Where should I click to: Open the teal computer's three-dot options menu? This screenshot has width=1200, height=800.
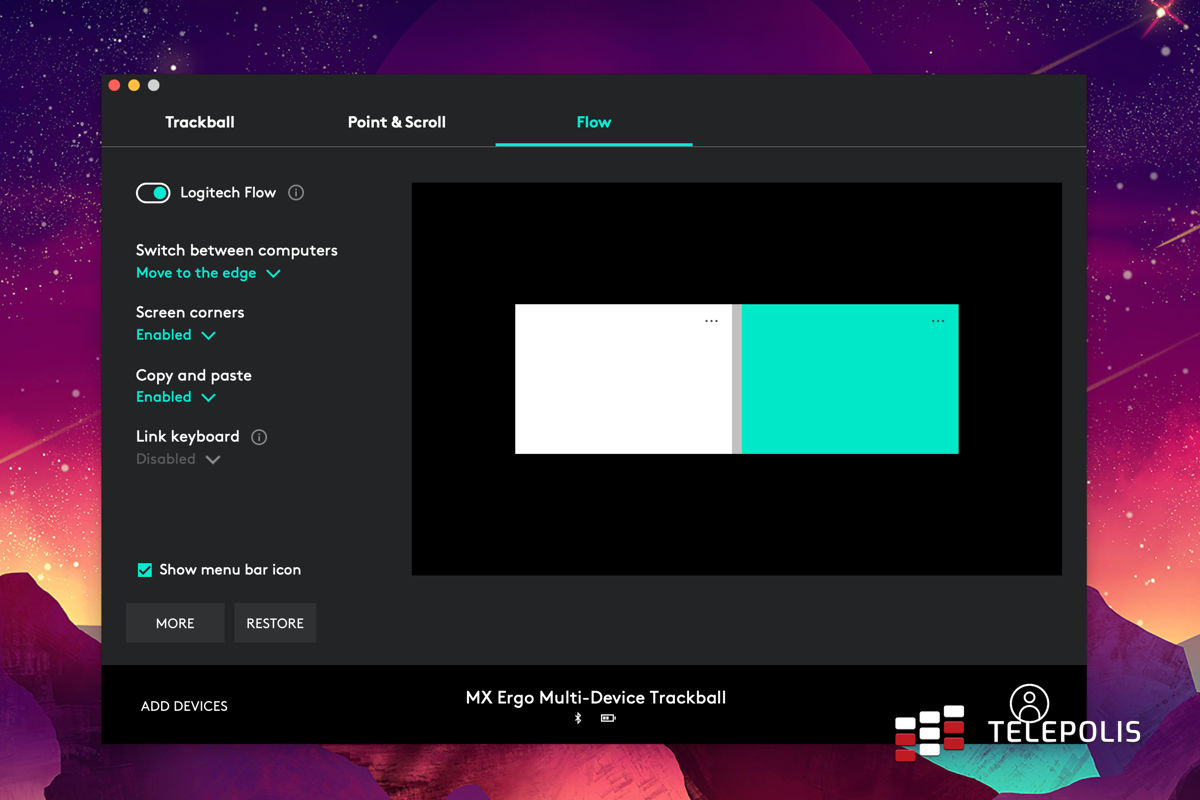click(937, 321)
